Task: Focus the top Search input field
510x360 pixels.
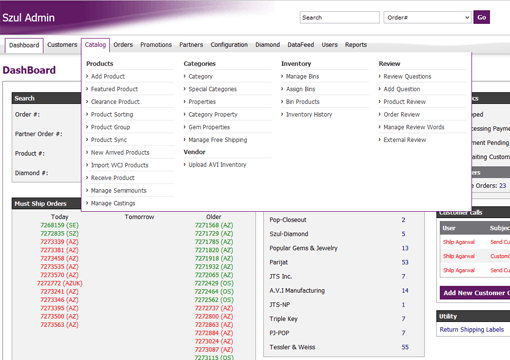Action: (339, 17)
